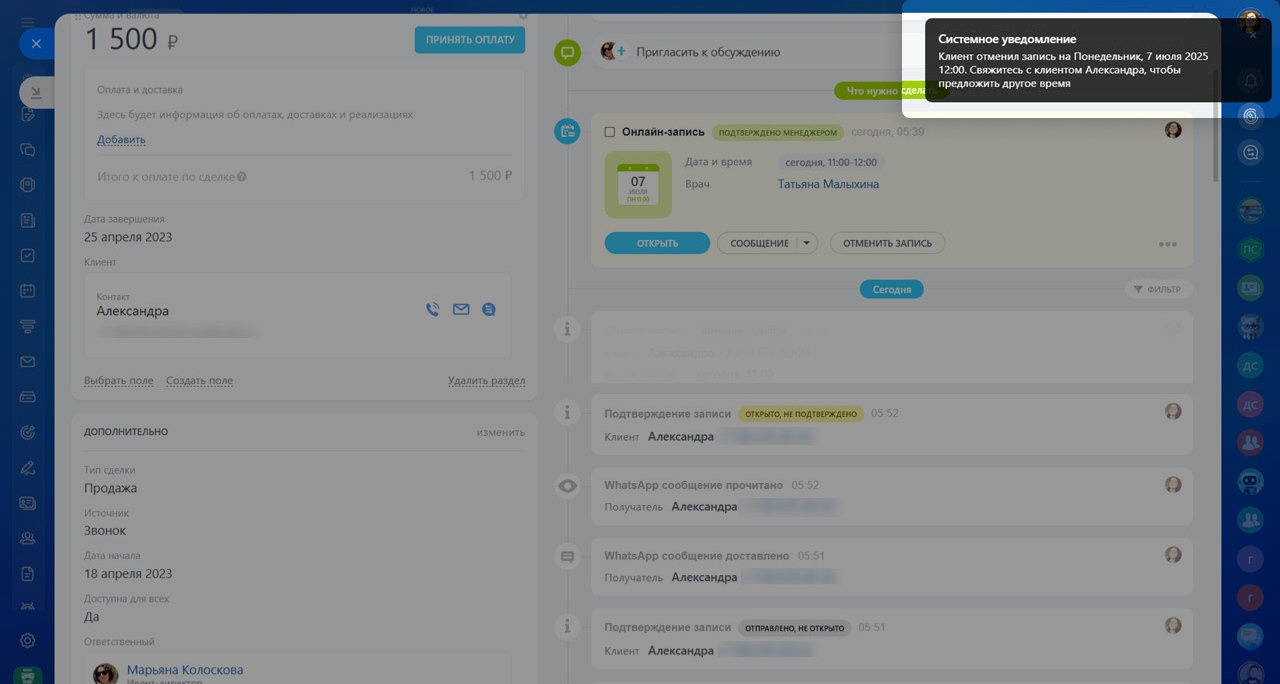Click the ОТКРЫТО, НЕ ПОДТВЕРЖДЕНО status badge

801,413
